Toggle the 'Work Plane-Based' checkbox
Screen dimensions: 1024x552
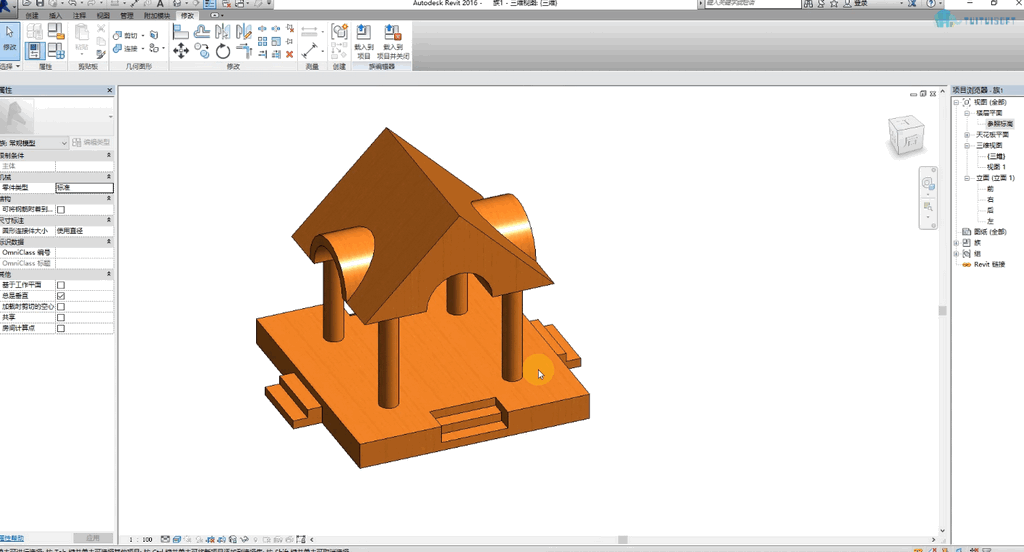click(61, 285)
